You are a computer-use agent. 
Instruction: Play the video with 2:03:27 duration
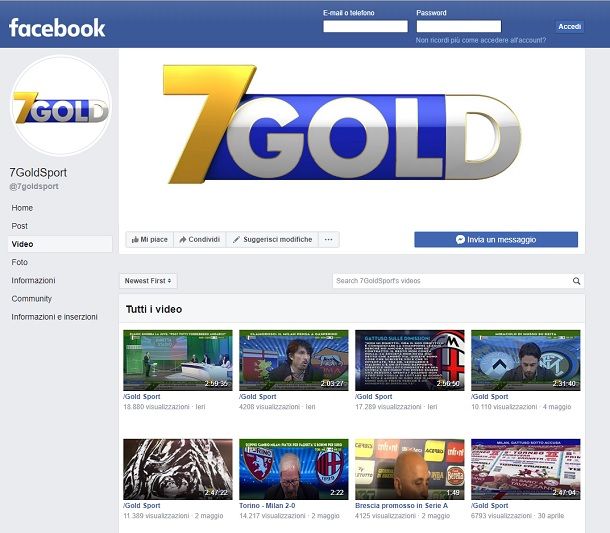click(x=294, y=360)
